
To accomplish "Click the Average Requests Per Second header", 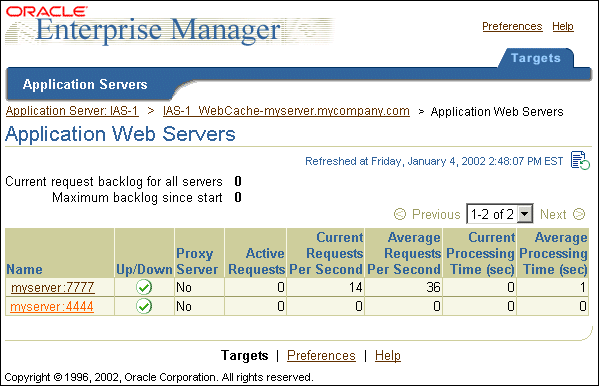I will point(404,253).
